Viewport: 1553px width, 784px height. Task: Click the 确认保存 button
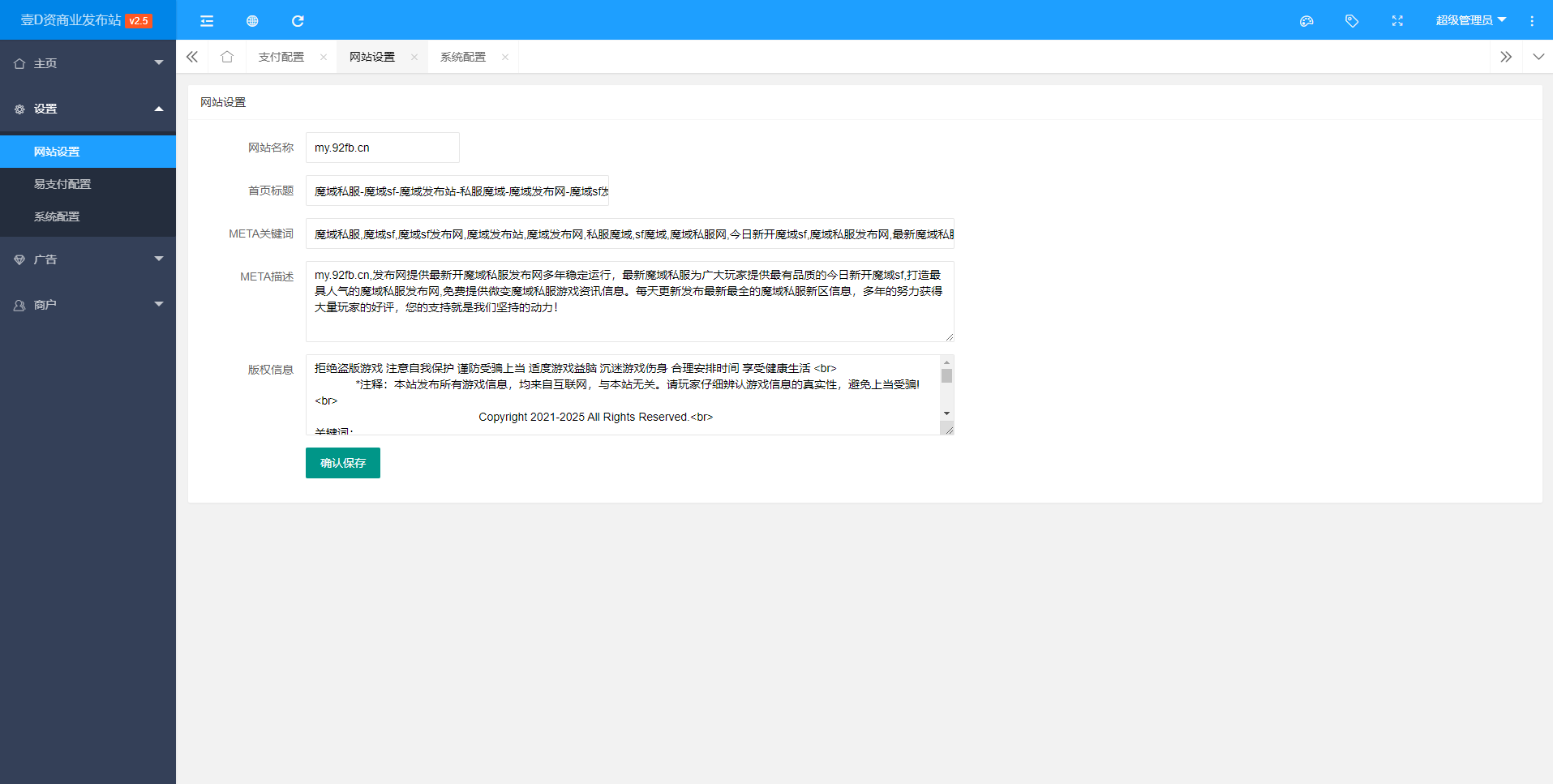coord(342,463)
